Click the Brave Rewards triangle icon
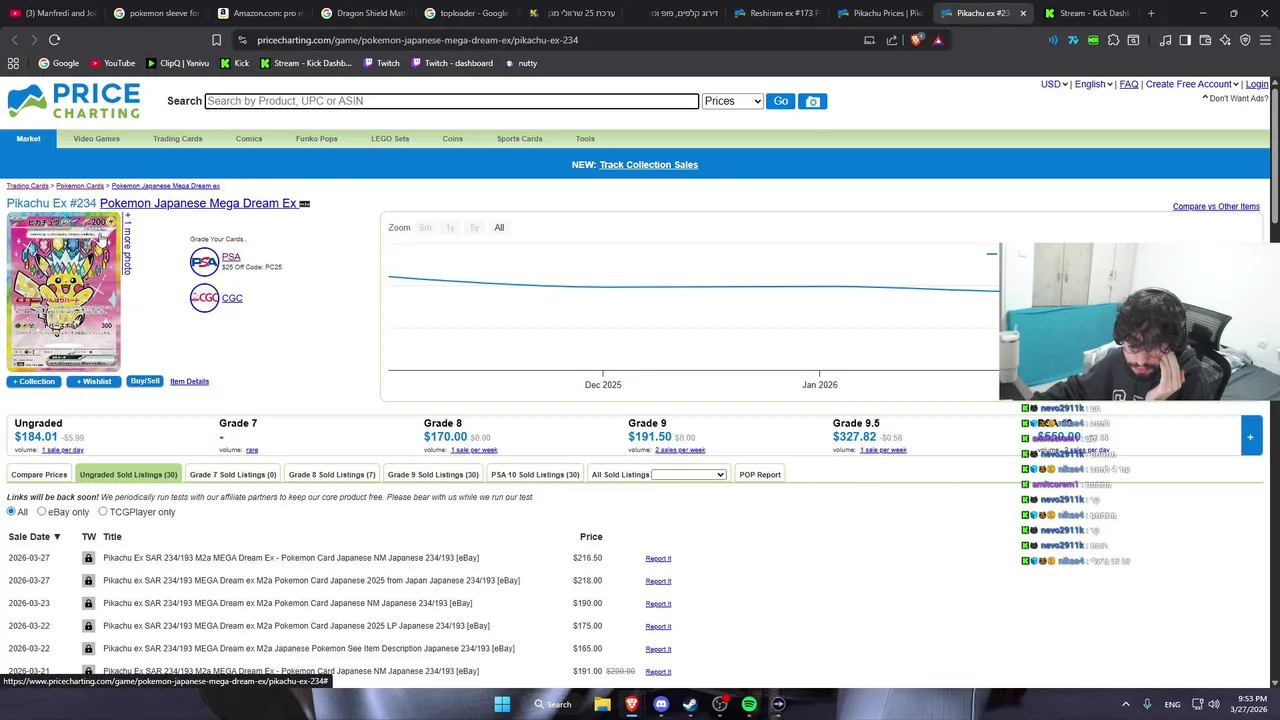 [x=938, y=40]
